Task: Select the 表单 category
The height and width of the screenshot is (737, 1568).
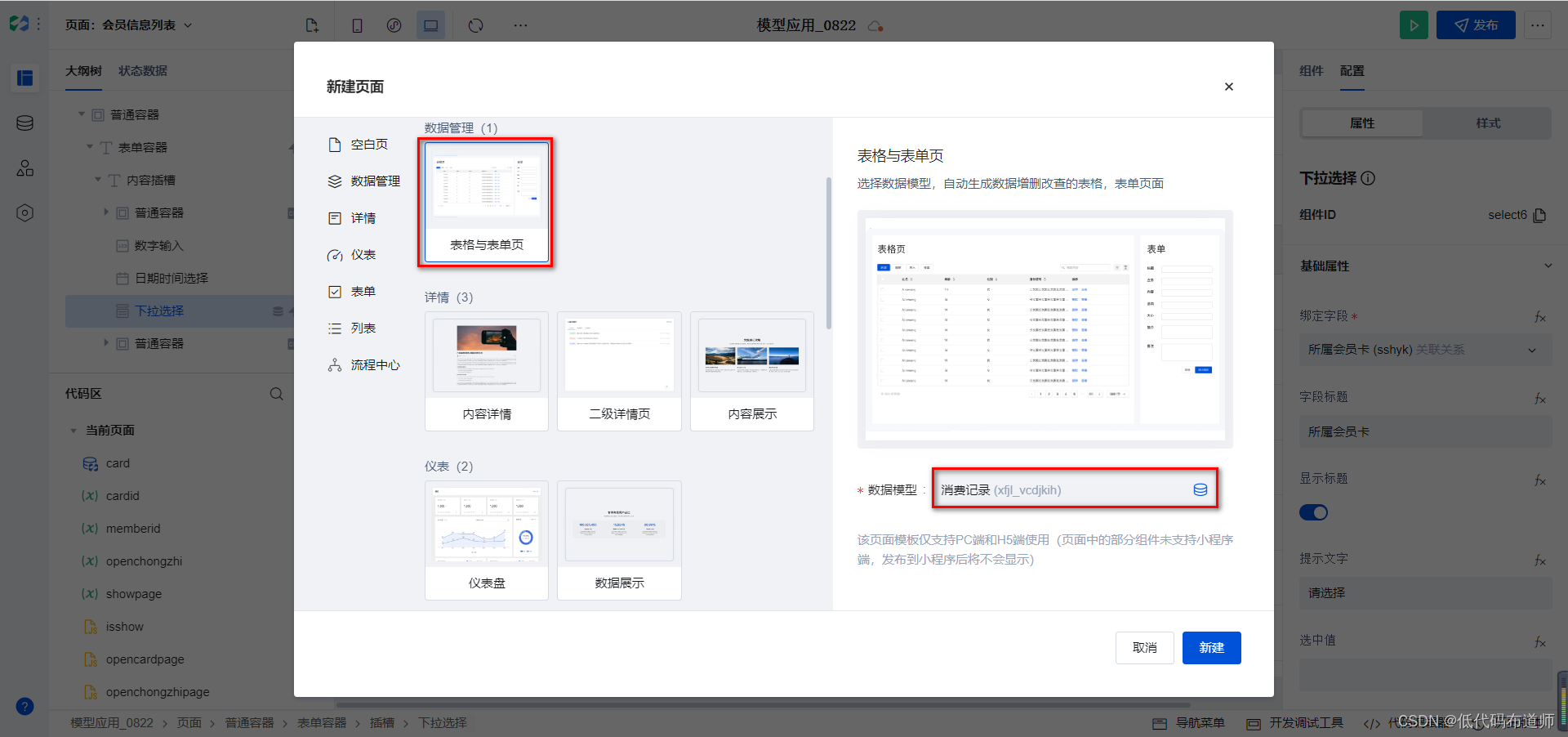Action: (x=352, y=292)
